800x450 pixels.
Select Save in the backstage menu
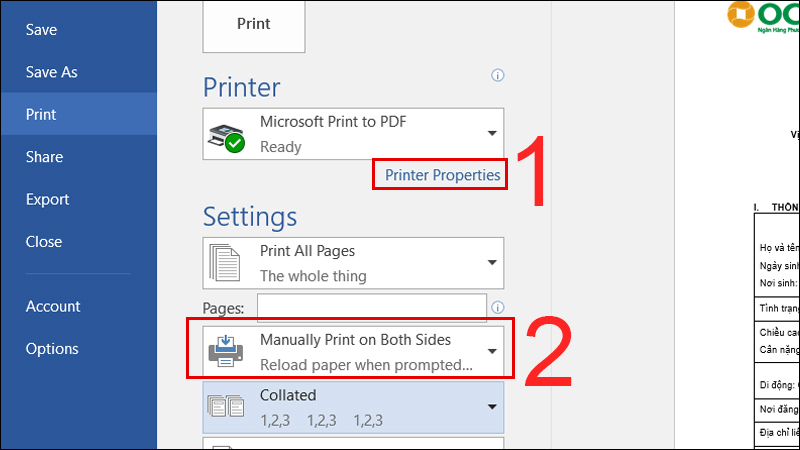pos(41,30)
